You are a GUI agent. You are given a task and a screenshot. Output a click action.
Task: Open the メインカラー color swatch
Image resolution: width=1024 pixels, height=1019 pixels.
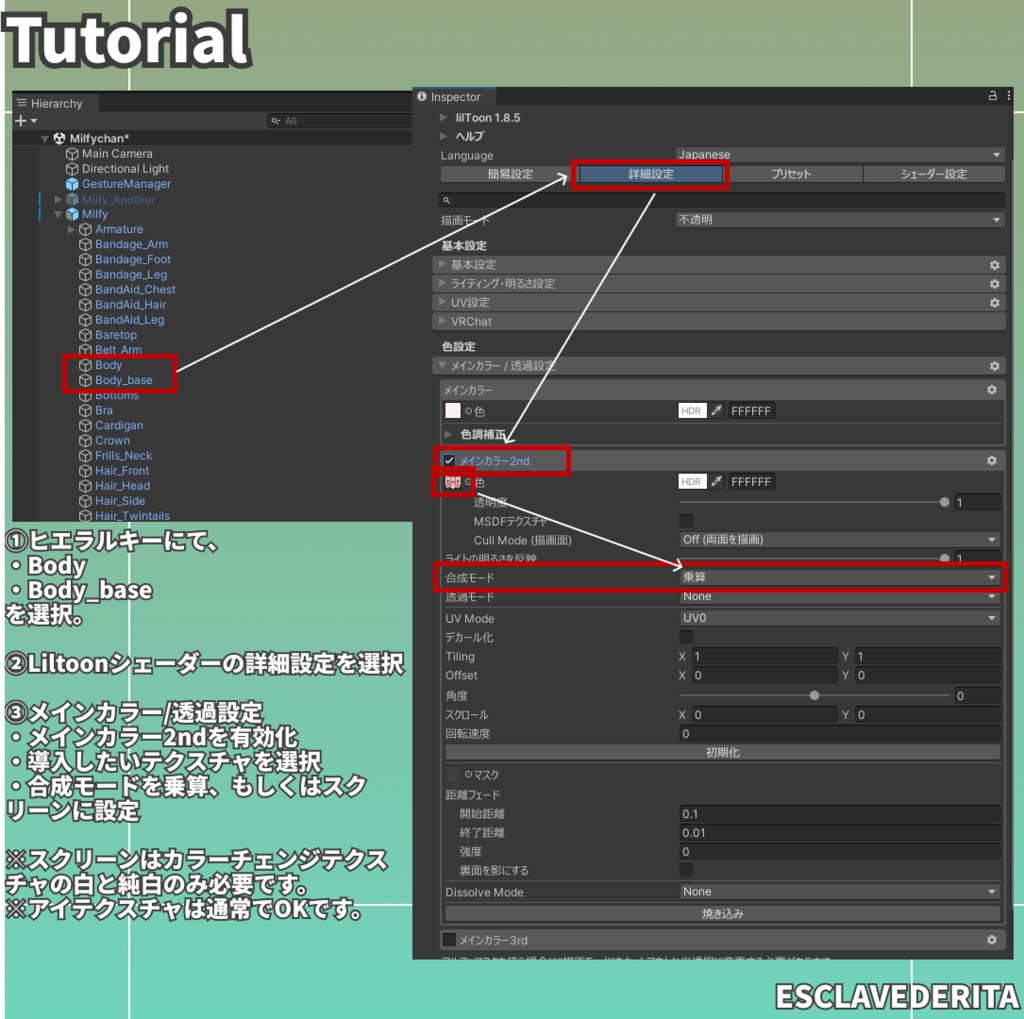[453, 411]
